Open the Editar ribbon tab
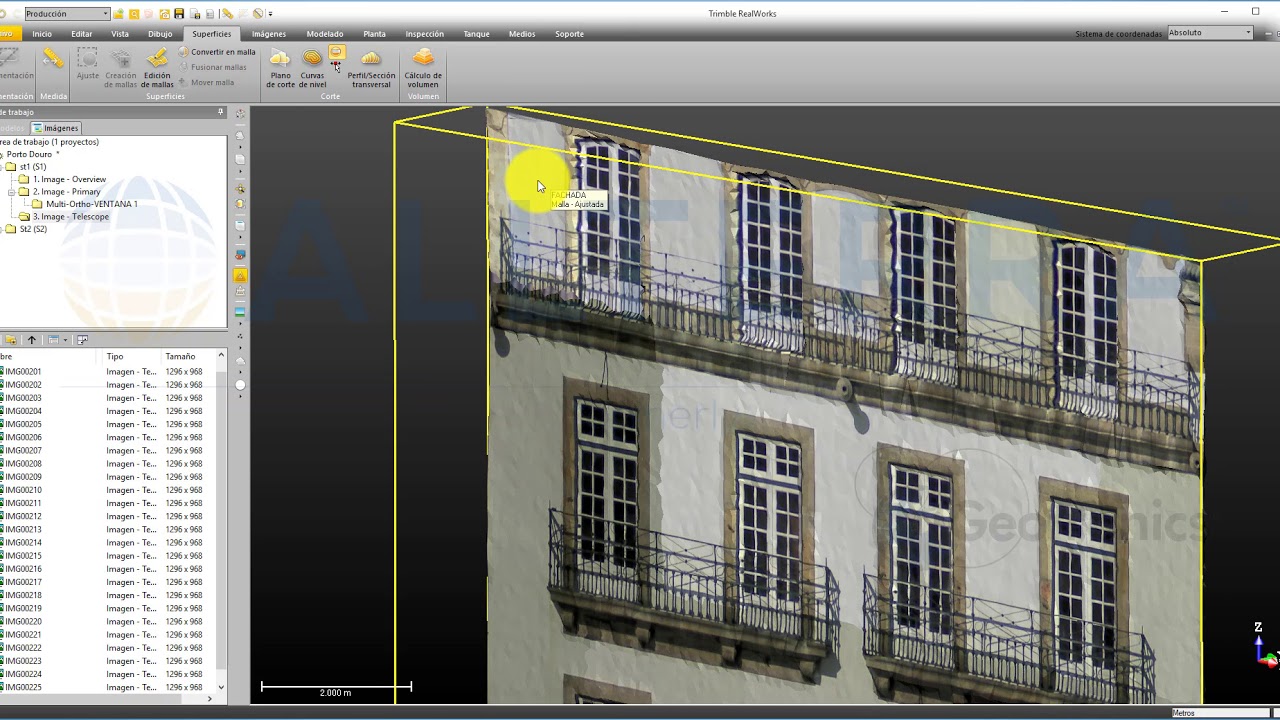This screenshot has height=720, width=1280. pyautogui.click(x=82, y=34)
